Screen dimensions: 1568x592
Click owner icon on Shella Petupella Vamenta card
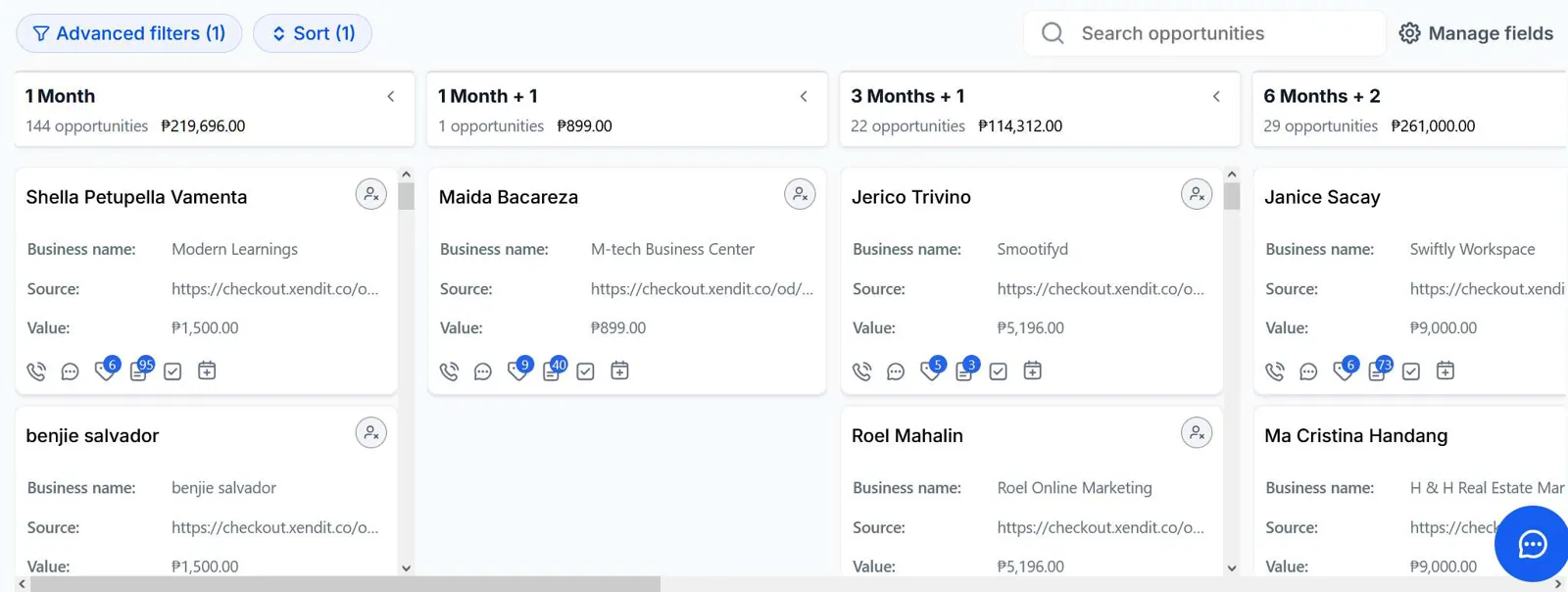(x=370, y=194)
